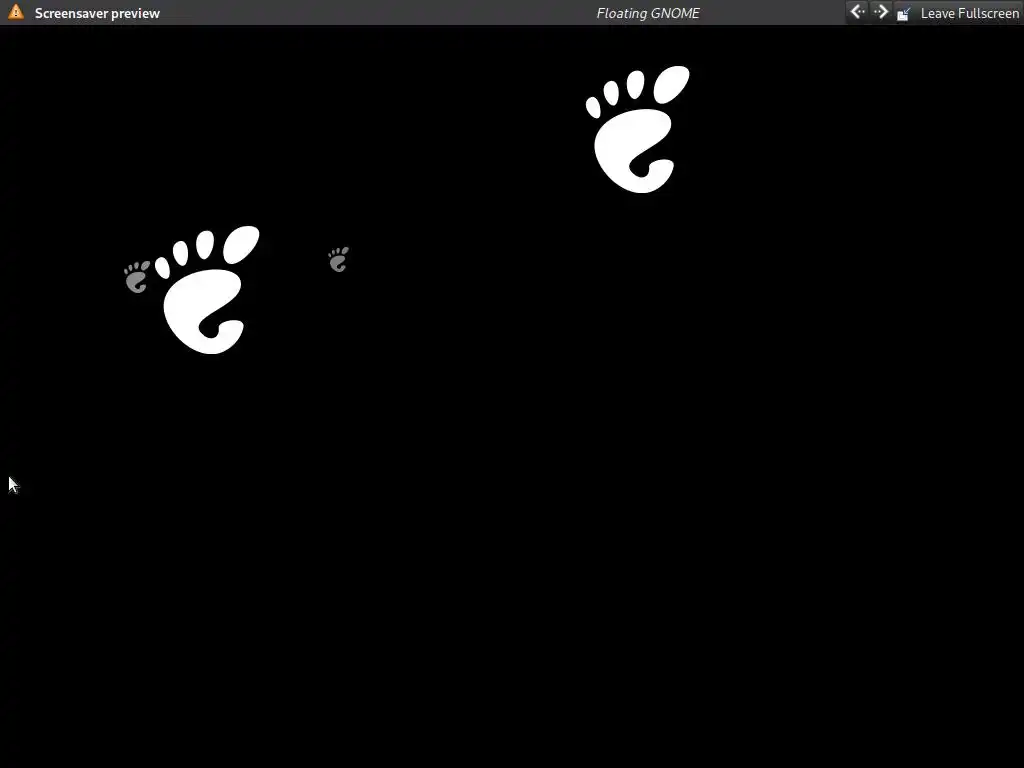The width and height of the screenshot is (1024, 768).
Task: Click the previous screensaver arrow button
Action: [857, 12]
